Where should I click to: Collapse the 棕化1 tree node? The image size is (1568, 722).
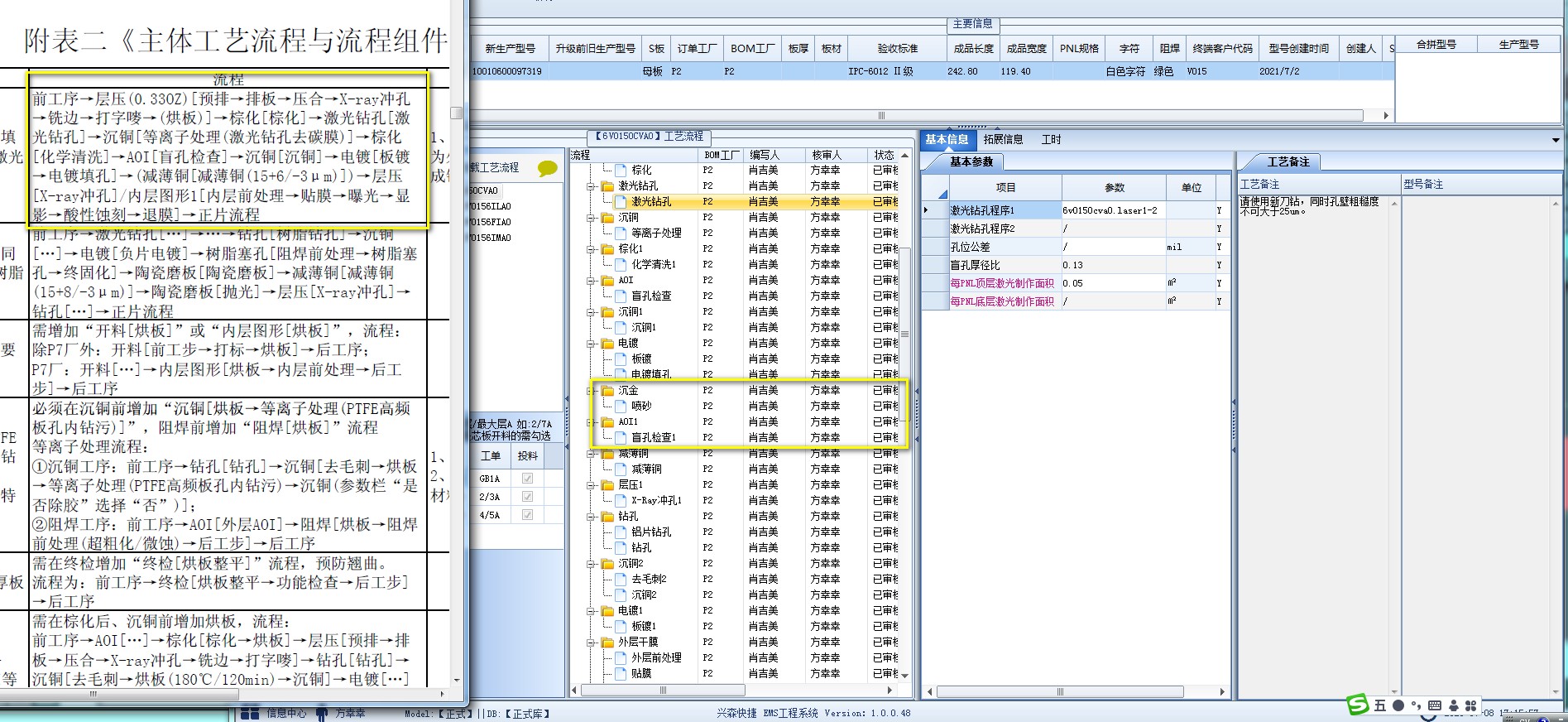click(592, 249)
